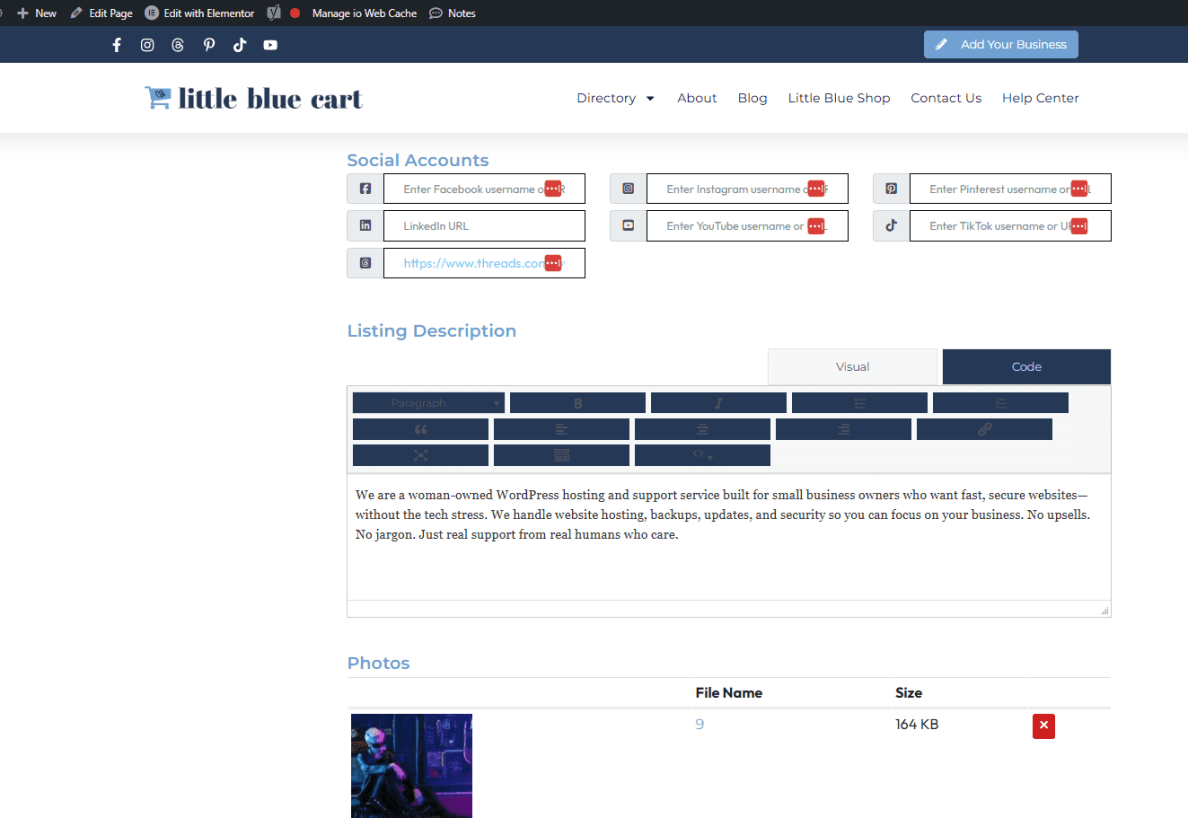Open the YouTube social icon
The height and width of the screenshot is (818, 1188).
(270, 44)
